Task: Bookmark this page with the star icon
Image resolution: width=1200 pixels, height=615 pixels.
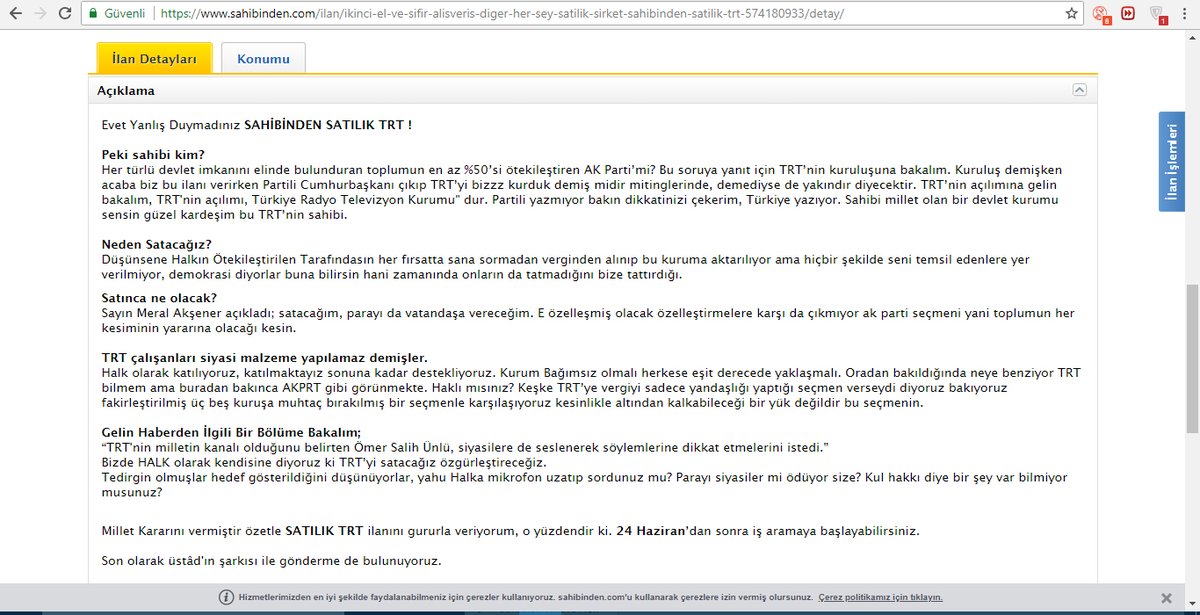Action: click(x=1072, y=15)
